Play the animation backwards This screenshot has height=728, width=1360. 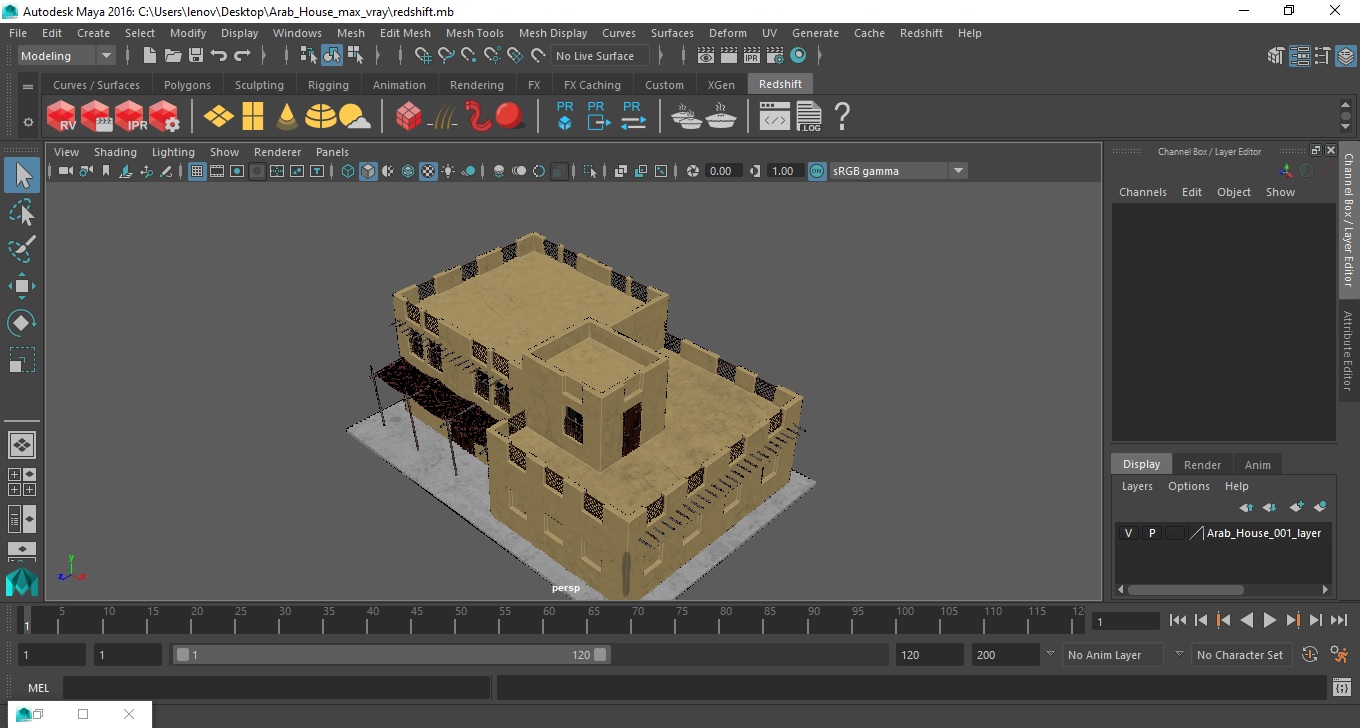tap(1246, 620)
